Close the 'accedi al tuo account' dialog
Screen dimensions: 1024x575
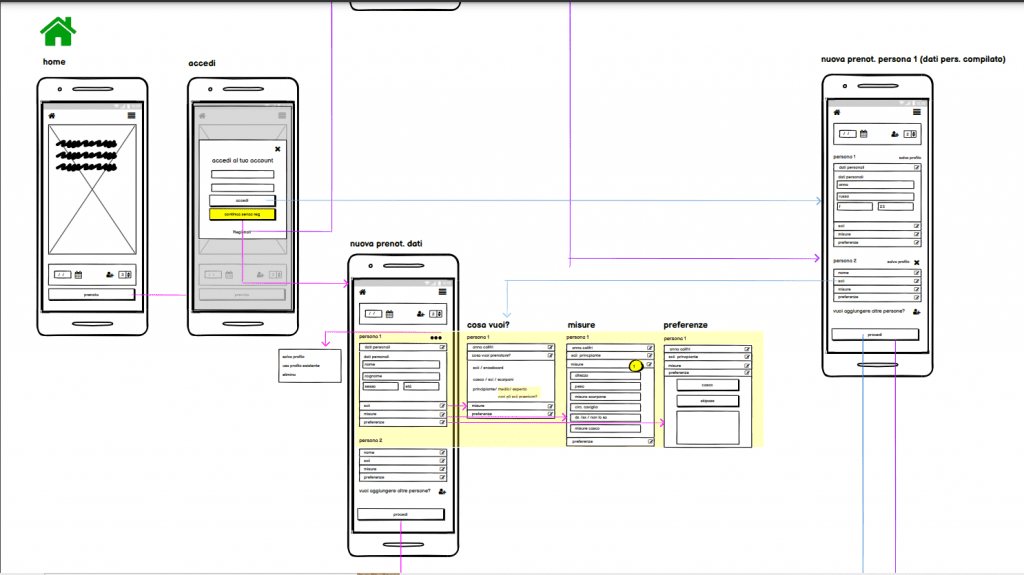click(277, 149)
